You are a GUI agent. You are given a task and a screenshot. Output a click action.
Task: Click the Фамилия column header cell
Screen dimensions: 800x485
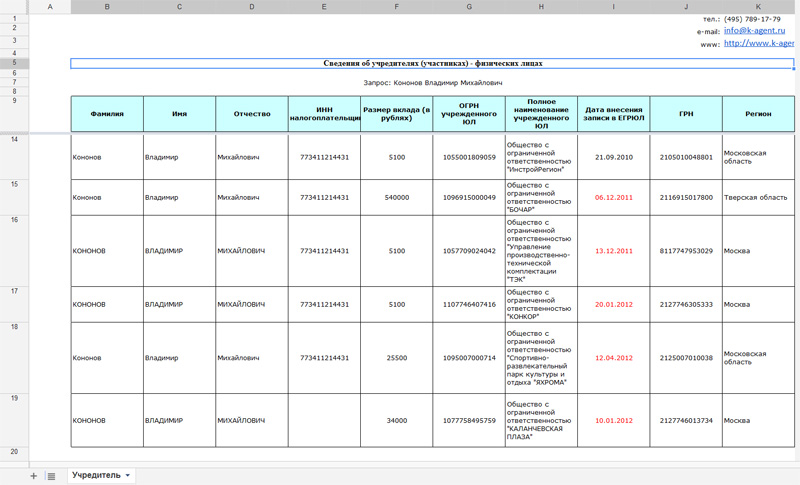(107, 114)
